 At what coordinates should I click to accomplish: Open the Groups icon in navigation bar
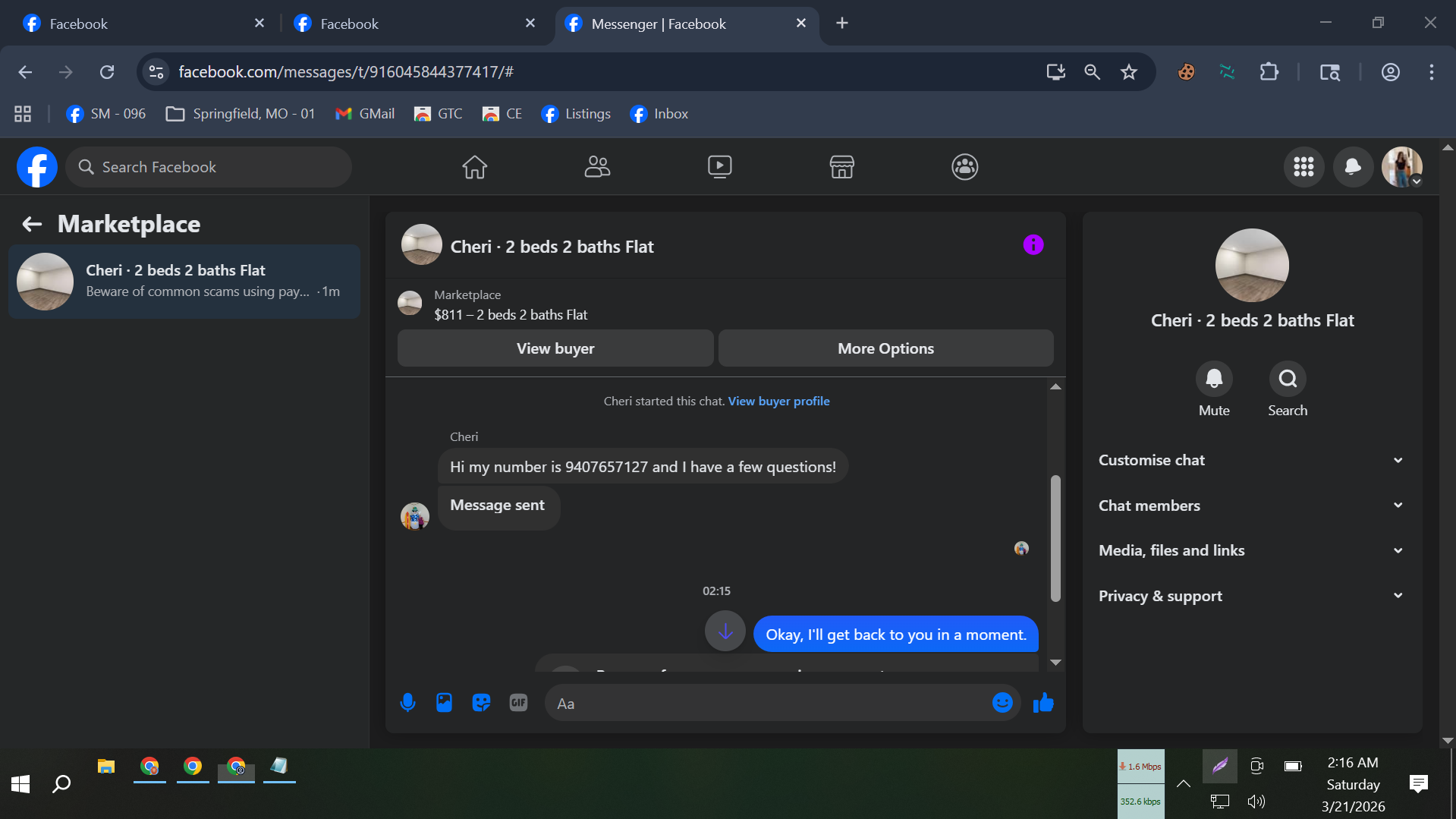click(964, 167)
